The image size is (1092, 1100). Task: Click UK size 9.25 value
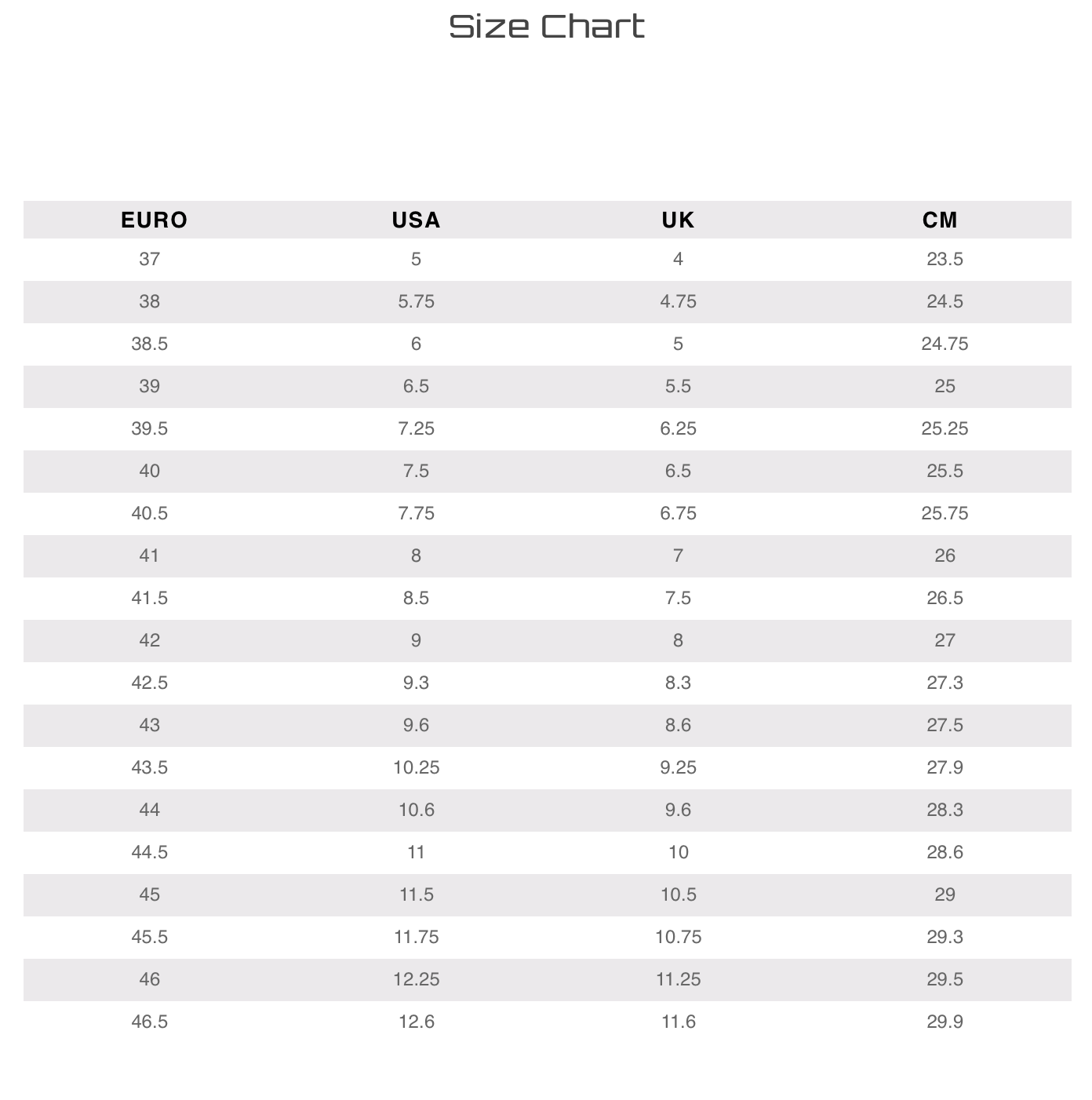679,767
